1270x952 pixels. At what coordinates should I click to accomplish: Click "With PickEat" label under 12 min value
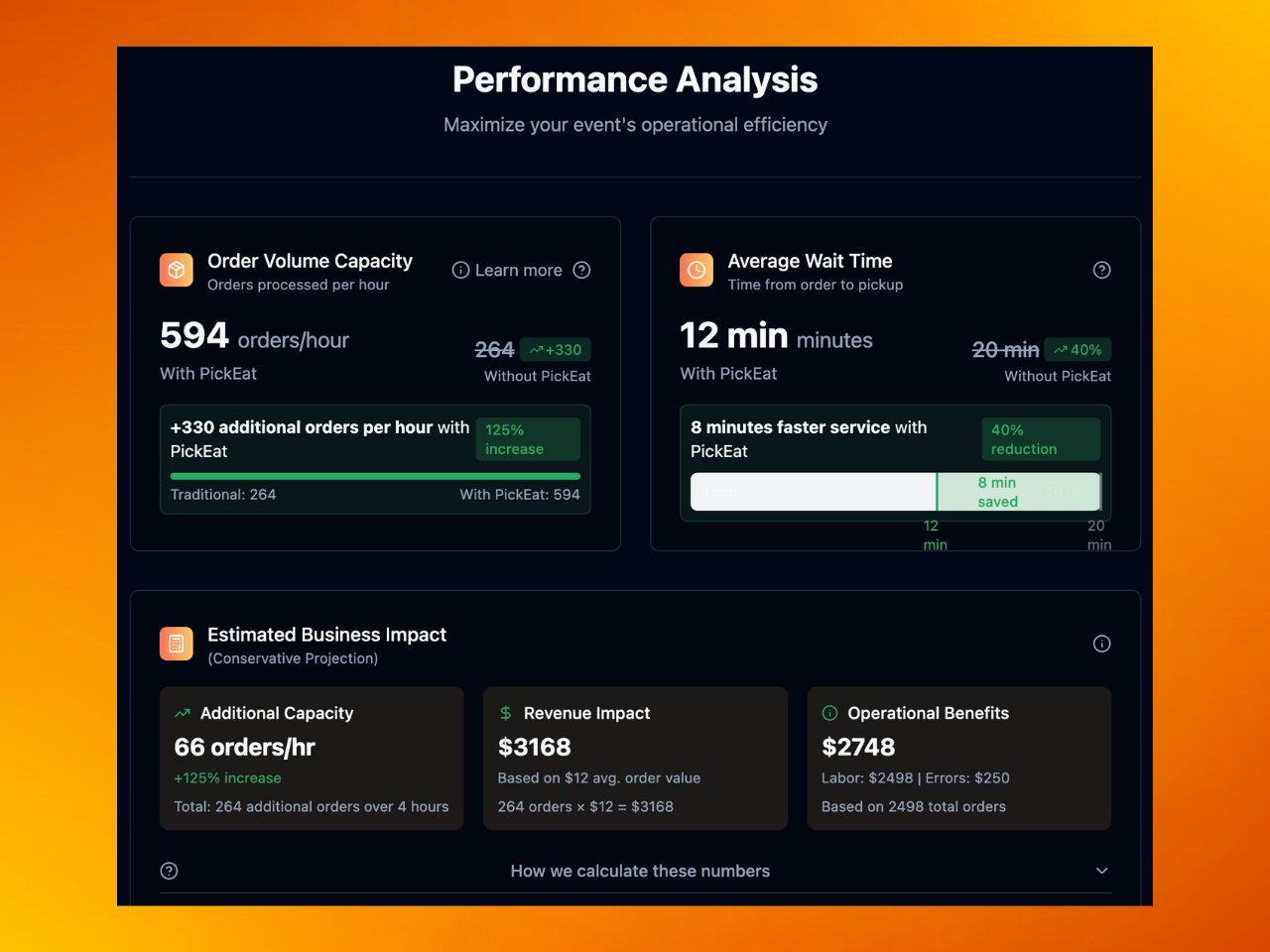[728, 374]
